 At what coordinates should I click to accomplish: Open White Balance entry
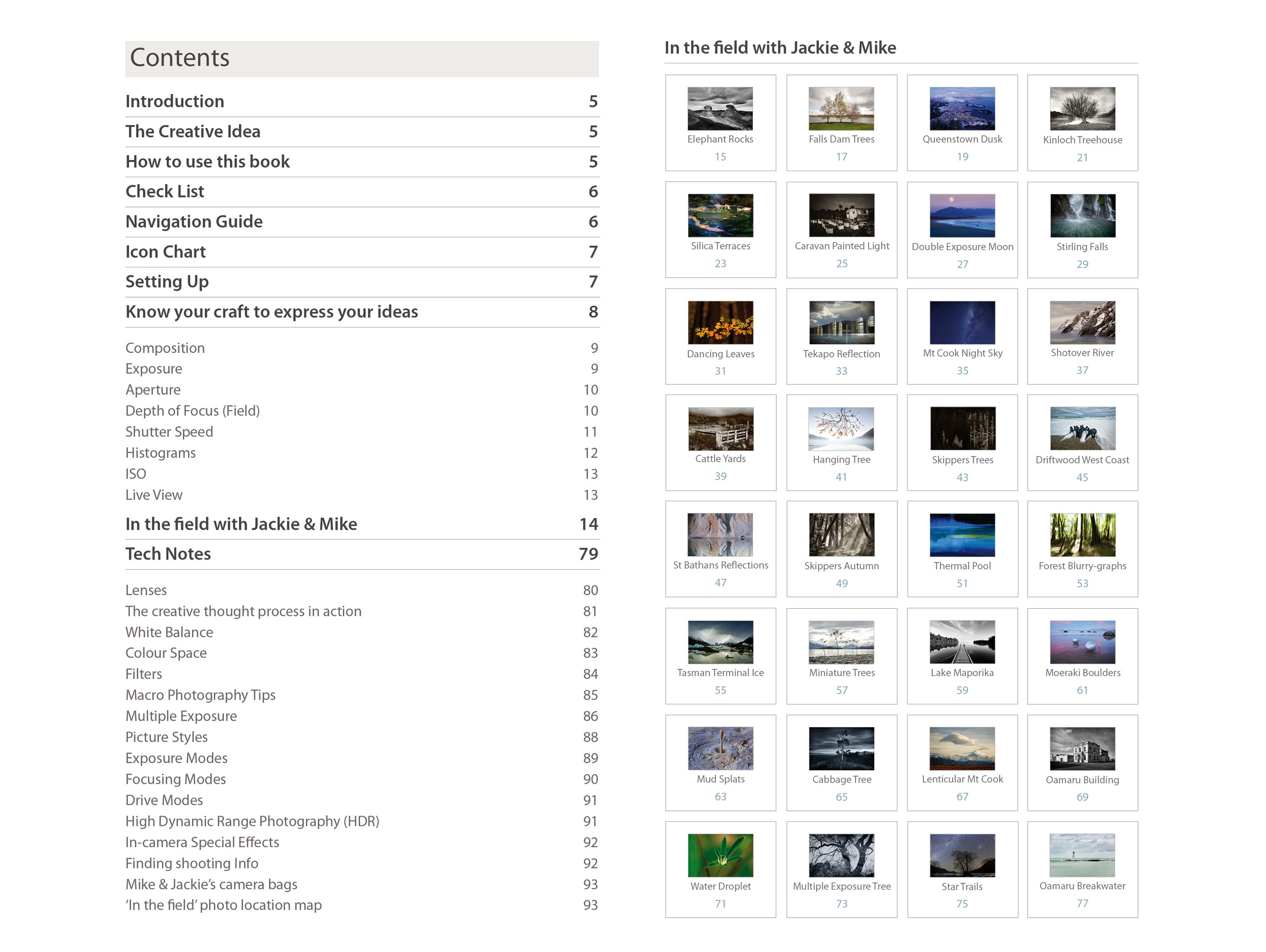point(362,632)
